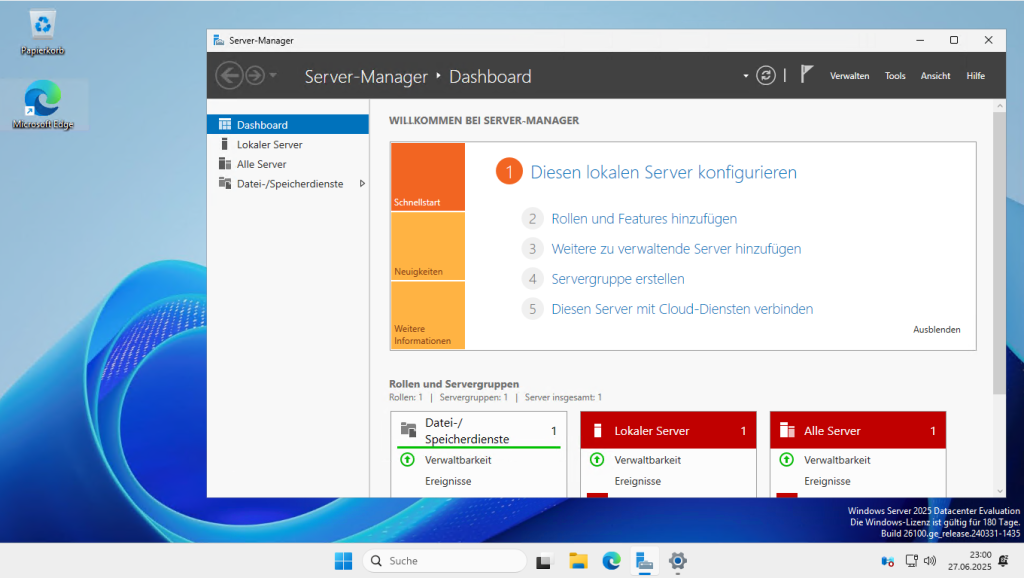
Task: Click the Weitere Informationen tile
Action: tap(428, 315)
